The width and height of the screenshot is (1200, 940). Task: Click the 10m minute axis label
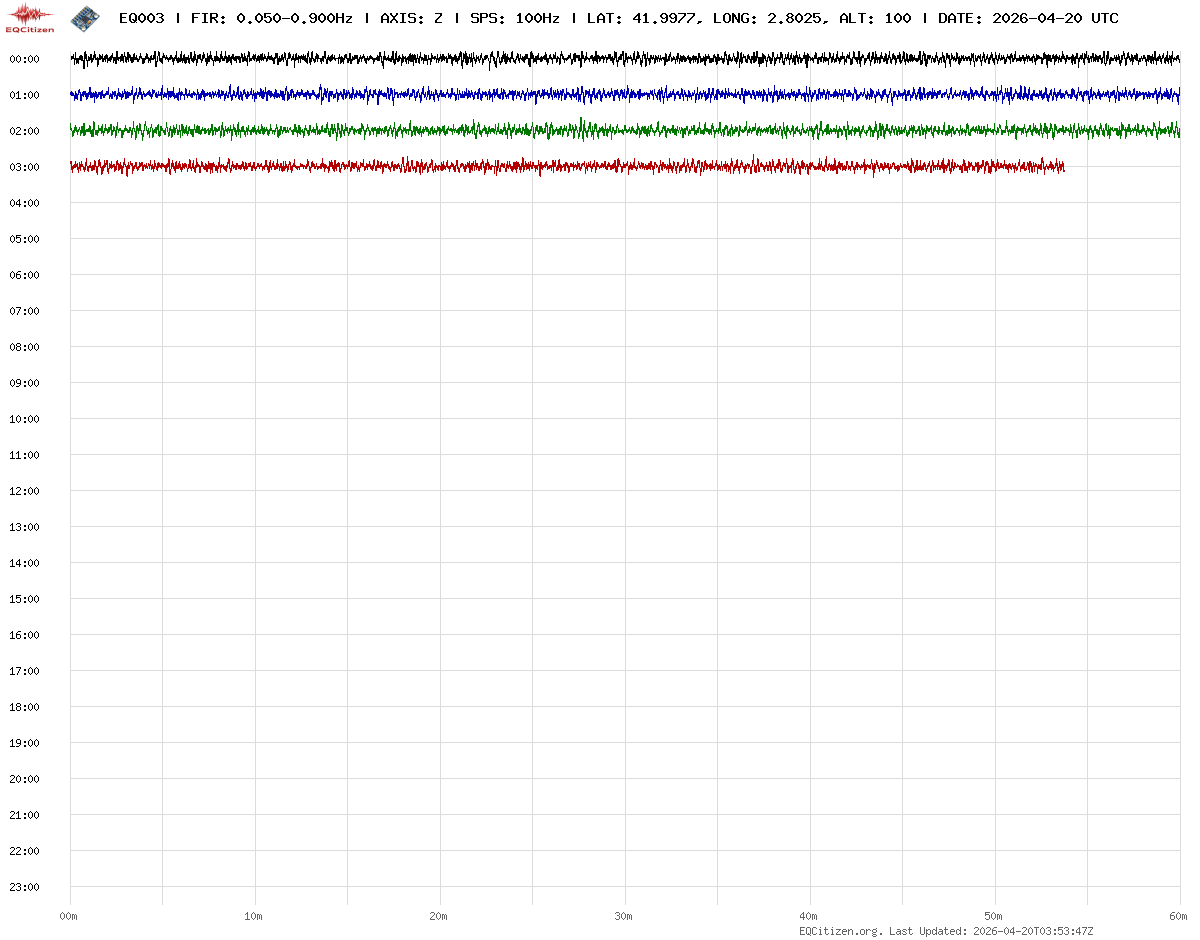254,916
